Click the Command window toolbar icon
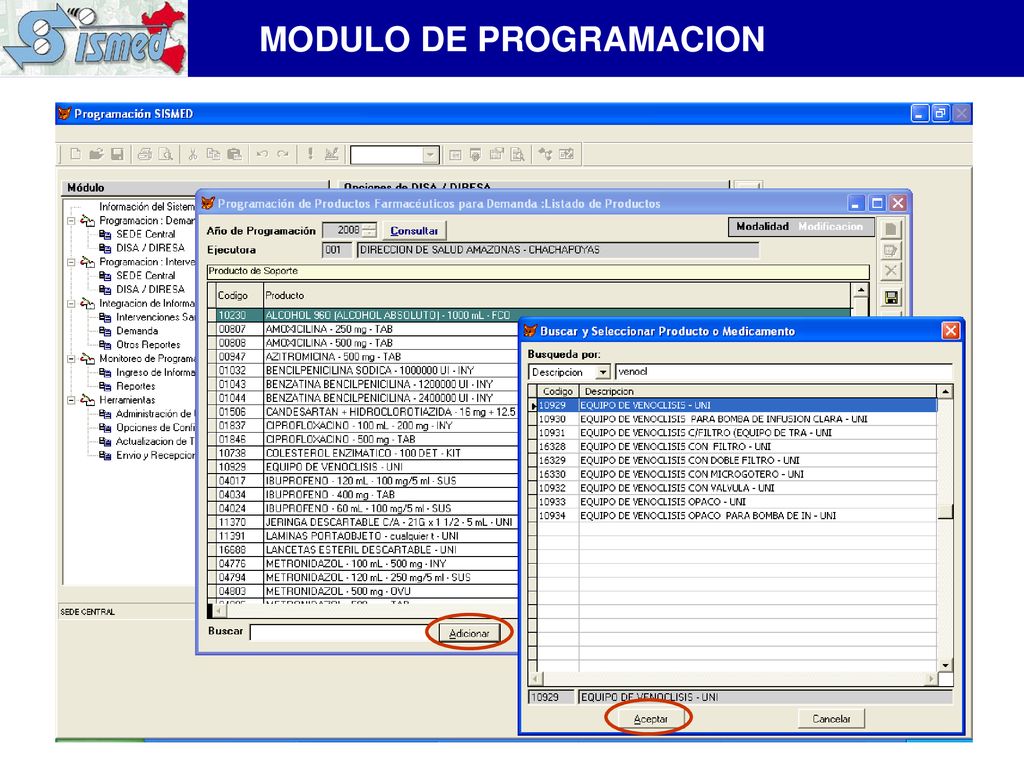Image resolution: width=1024 pixels, height=768 pixels. pos(455,154)
